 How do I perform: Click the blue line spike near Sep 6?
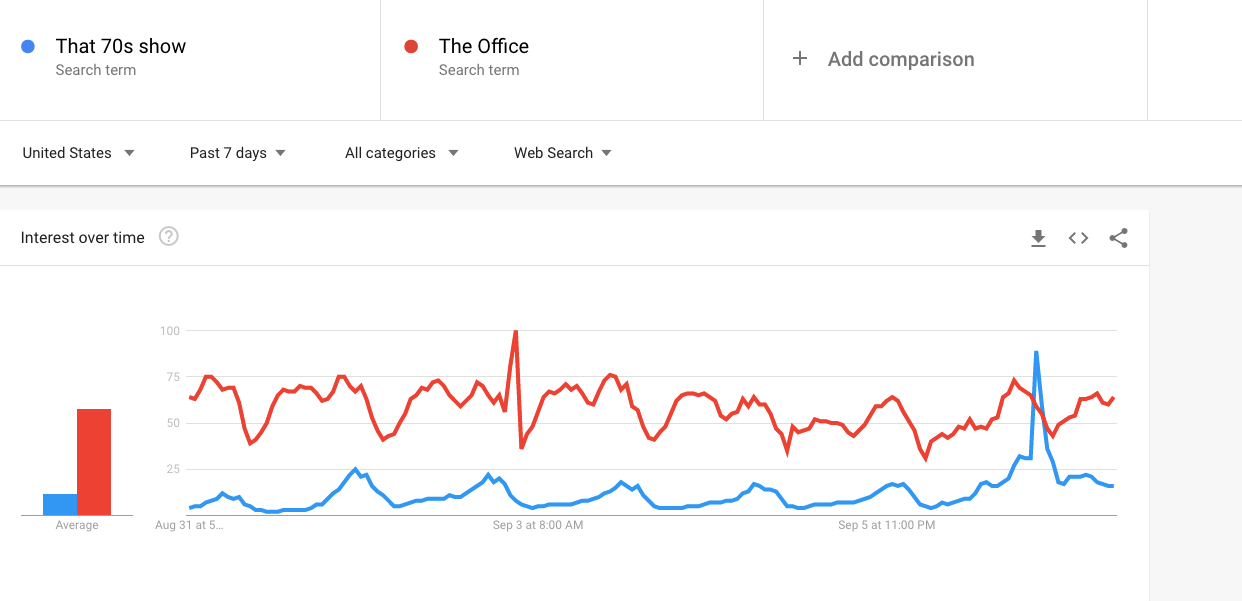coord(1036,353)
